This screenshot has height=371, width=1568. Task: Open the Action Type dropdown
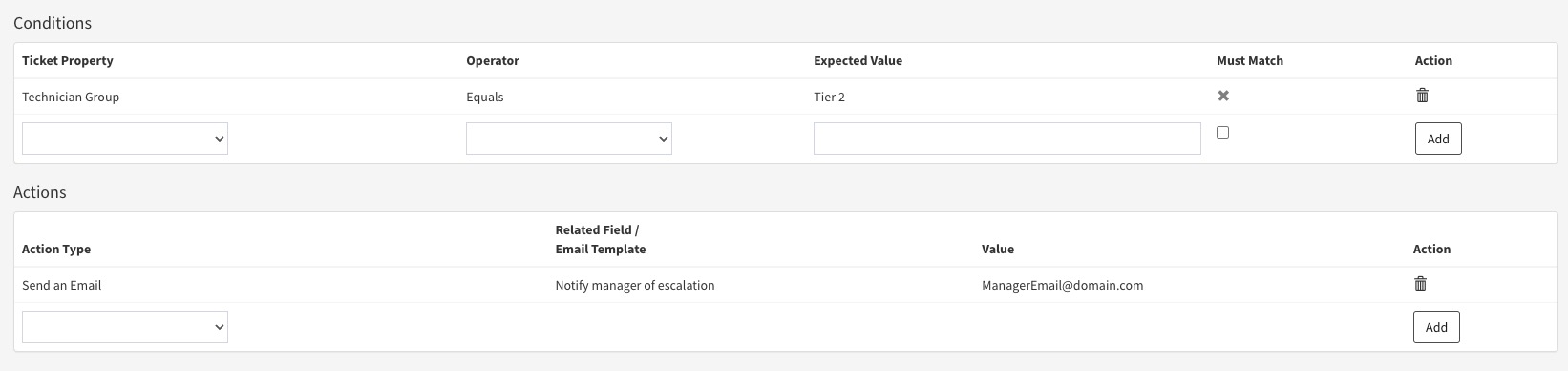point(125,327)
